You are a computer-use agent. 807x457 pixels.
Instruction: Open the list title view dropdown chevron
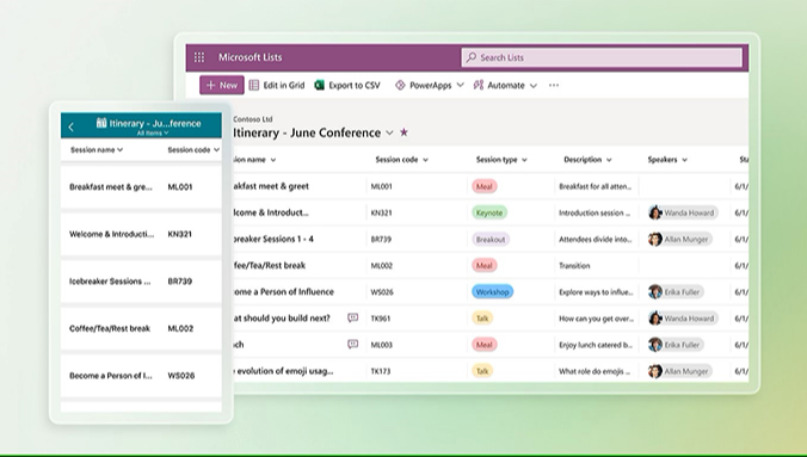click(x=389, y=132)
